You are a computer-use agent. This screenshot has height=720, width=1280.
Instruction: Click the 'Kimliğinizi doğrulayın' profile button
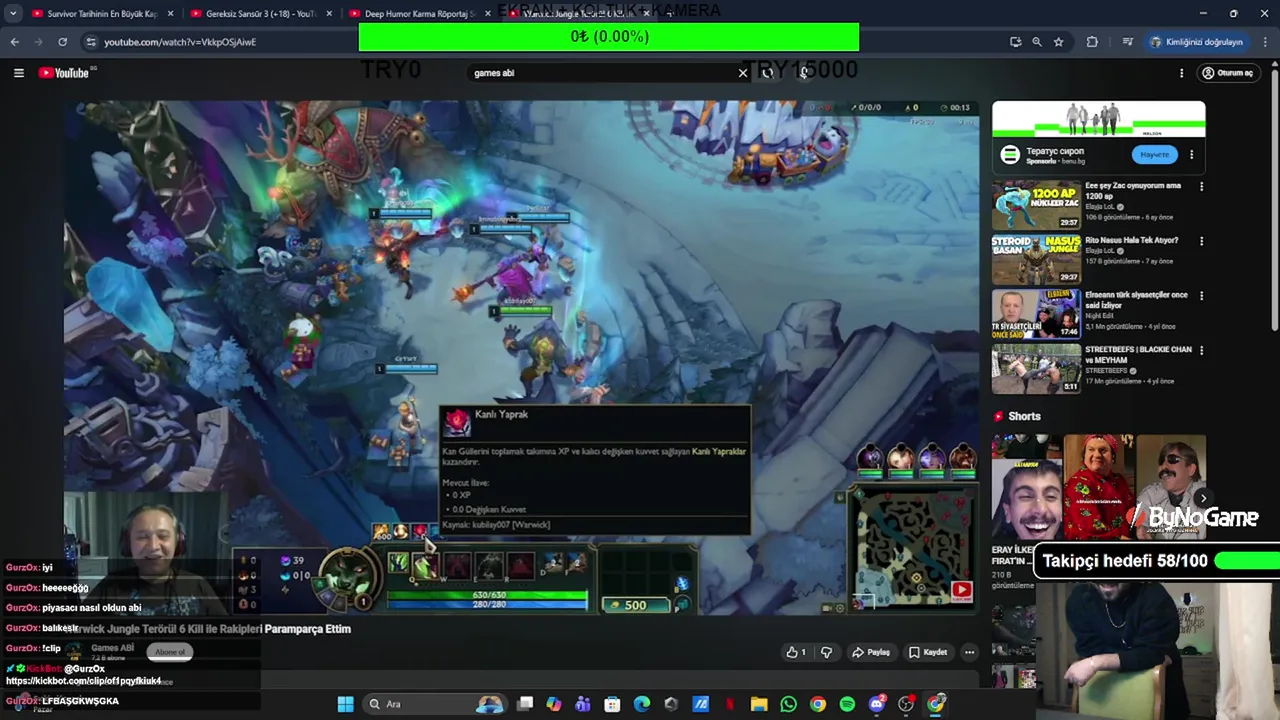click(x=1196, y=42)
